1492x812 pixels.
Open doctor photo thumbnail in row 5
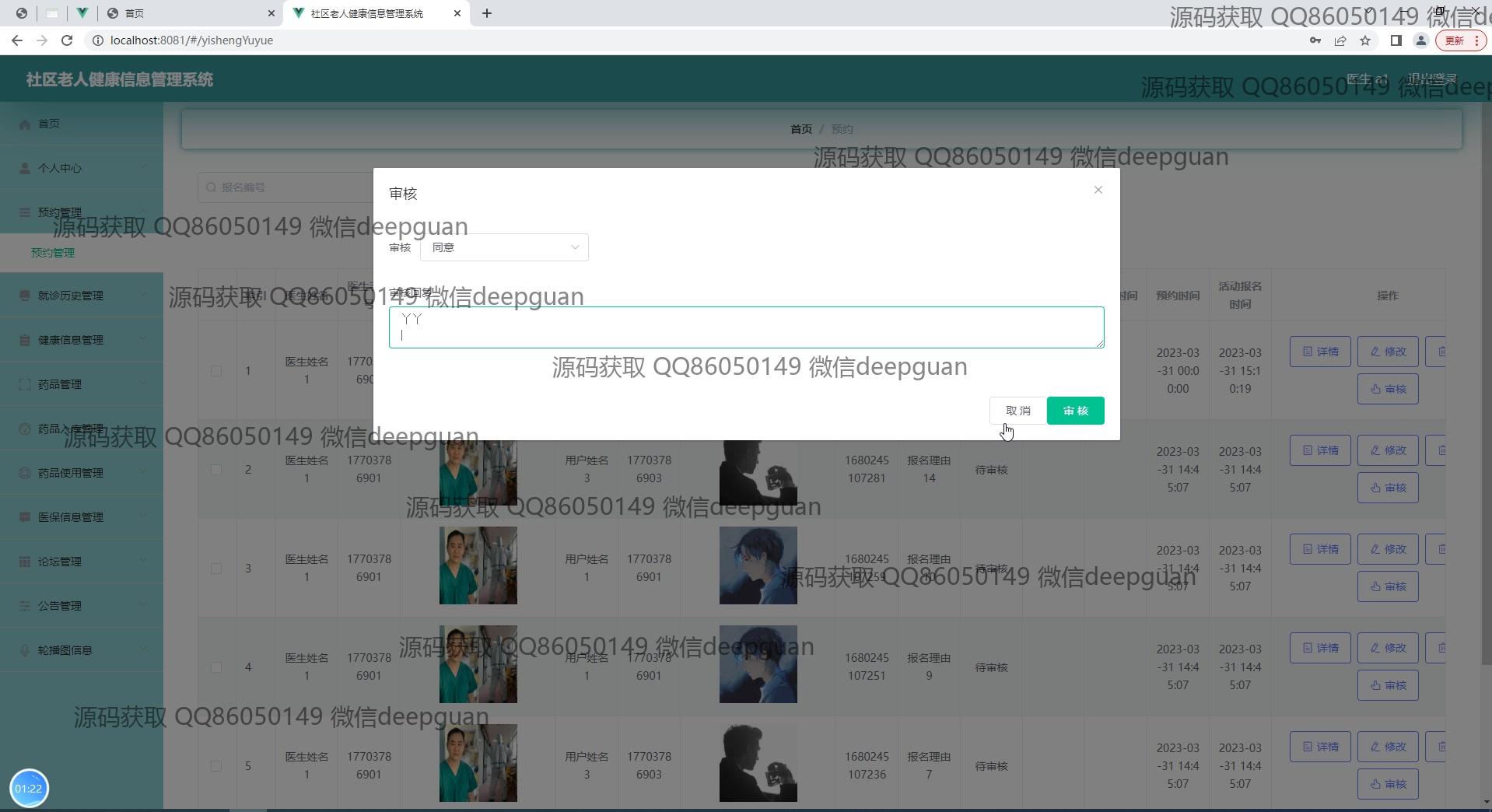click(x=478, y=763)
